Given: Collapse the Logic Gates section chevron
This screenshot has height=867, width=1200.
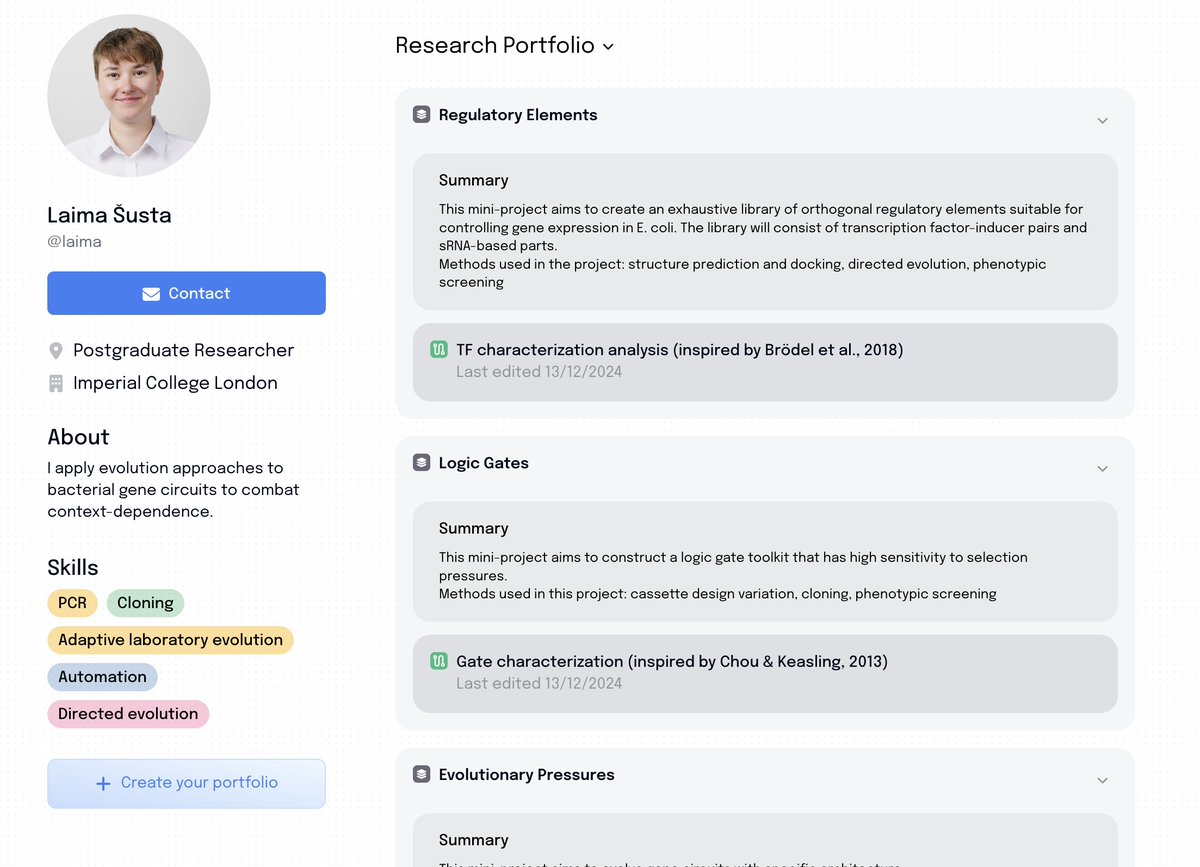Looking at the screenshot, I should (x=1102, y=468).
